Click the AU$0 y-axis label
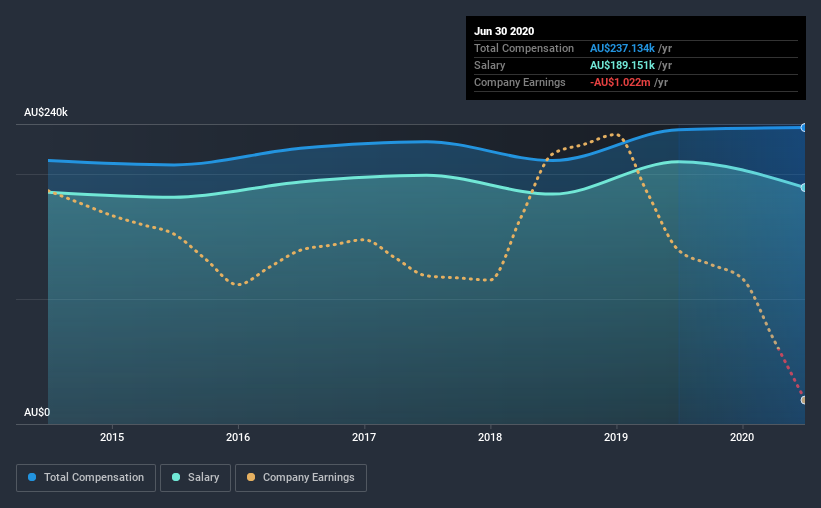Viewport: 821px width, 508px height. pyautogui.click(x=37, y=412)
